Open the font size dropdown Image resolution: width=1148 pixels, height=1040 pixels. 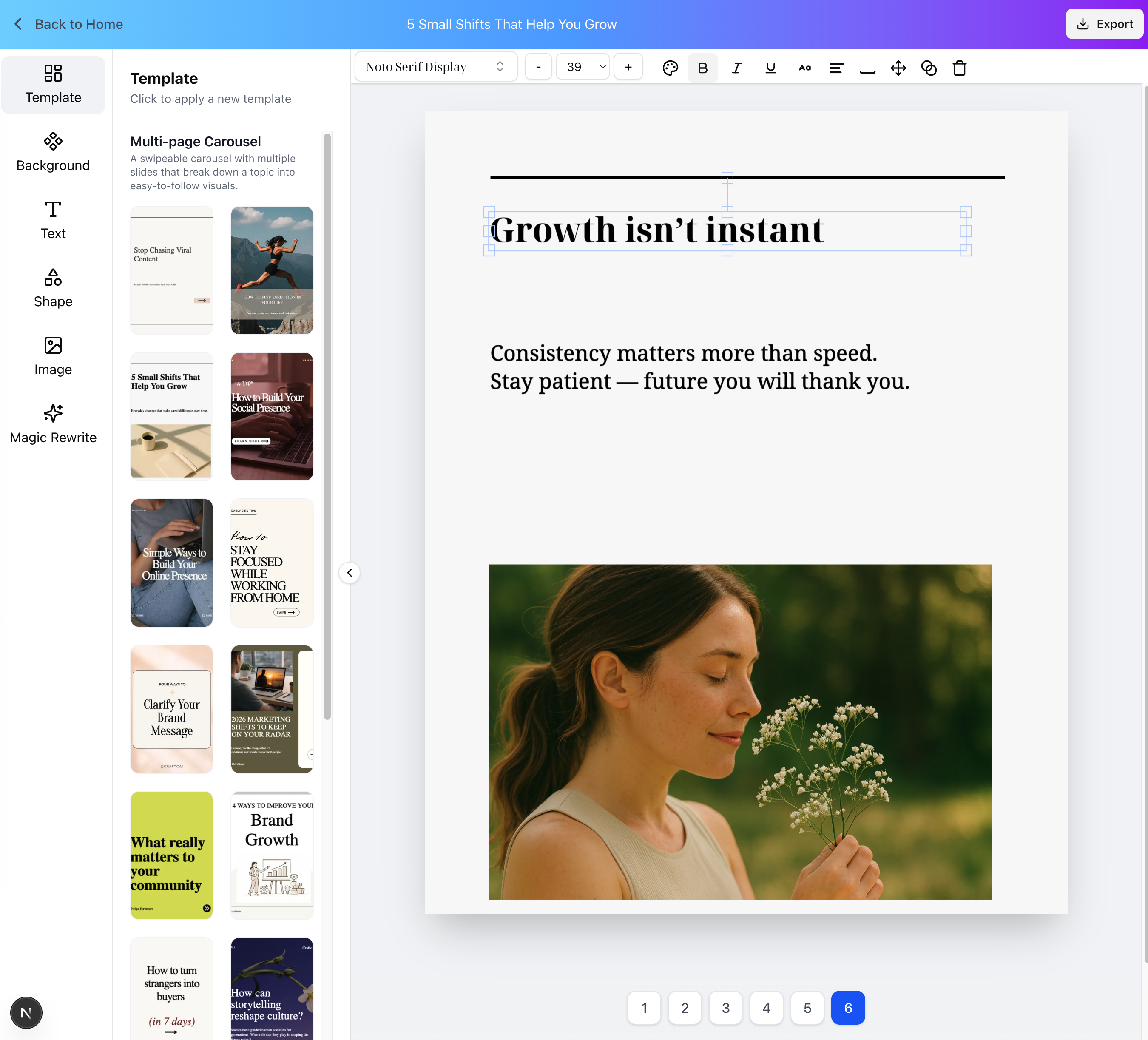click(x=582, y=66)
